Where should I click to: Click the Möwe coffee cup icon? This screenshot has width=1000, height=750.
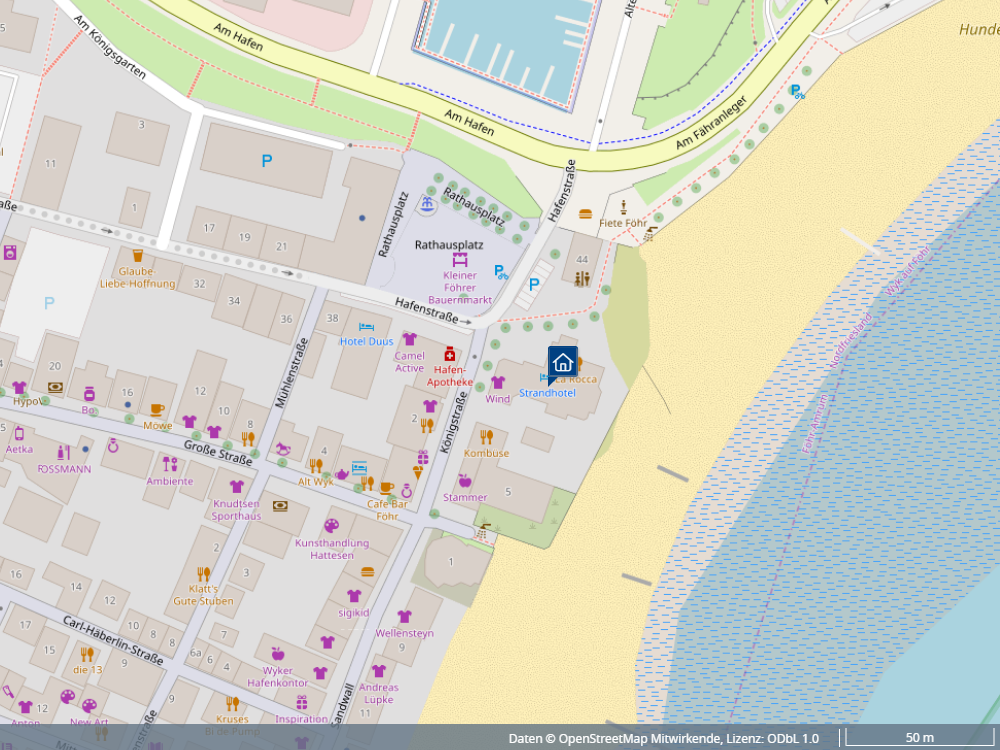[x=157, y=409]
